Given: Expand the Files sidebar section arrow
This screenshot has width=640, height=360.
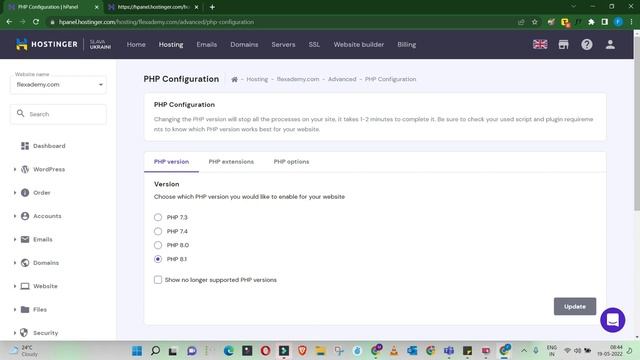Looking at the screenshot, I should 15,309.
